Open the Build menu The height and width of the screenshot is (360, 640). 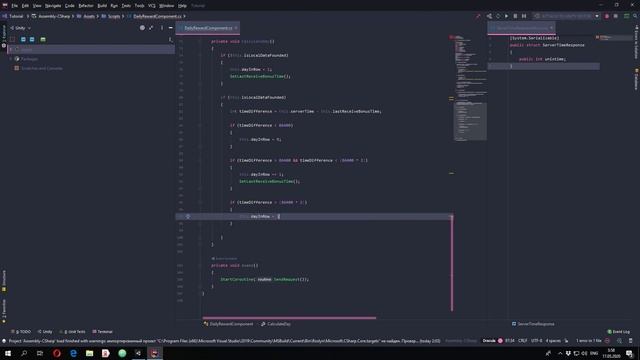[x=102, y=6]
